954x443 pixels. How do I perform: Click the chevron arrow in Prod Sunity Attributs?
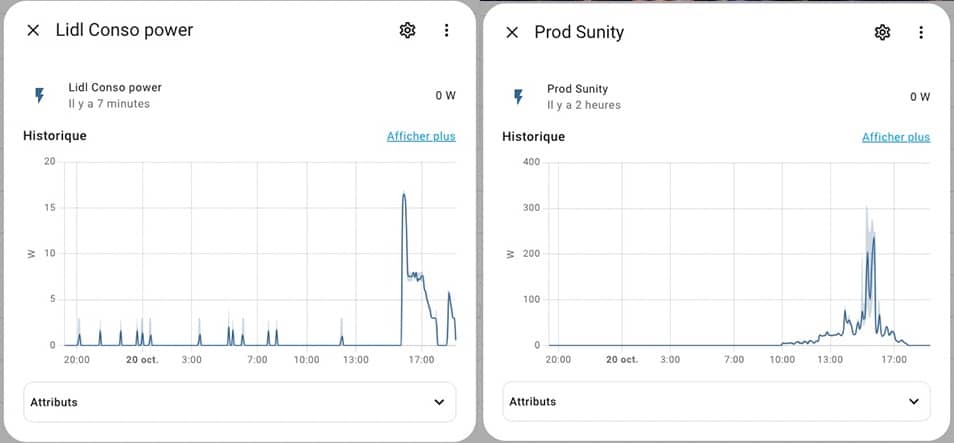913,402
